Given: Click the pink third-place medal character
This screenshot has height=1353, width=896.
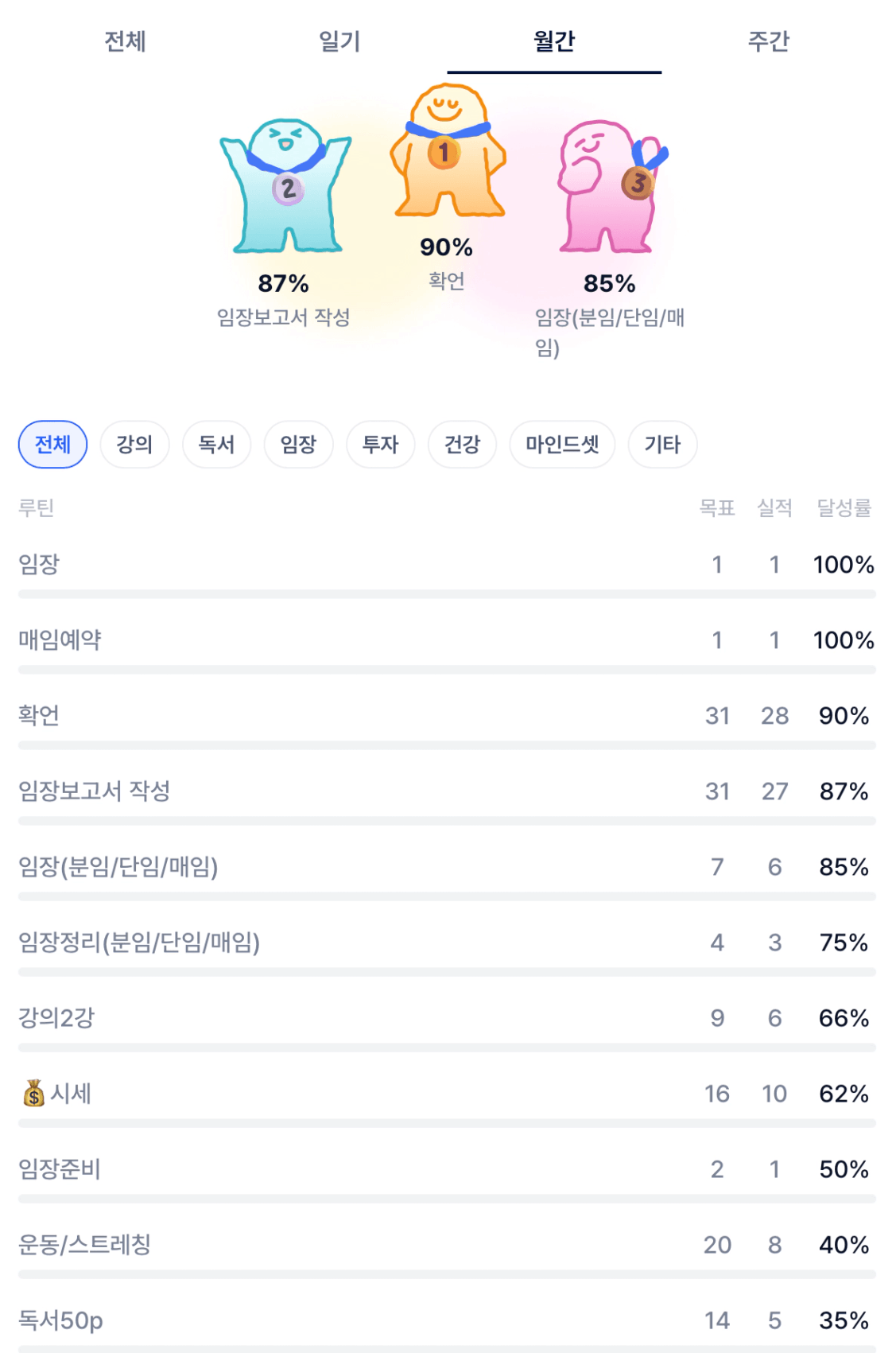Looking at the screenshot, I should point(610,188).
